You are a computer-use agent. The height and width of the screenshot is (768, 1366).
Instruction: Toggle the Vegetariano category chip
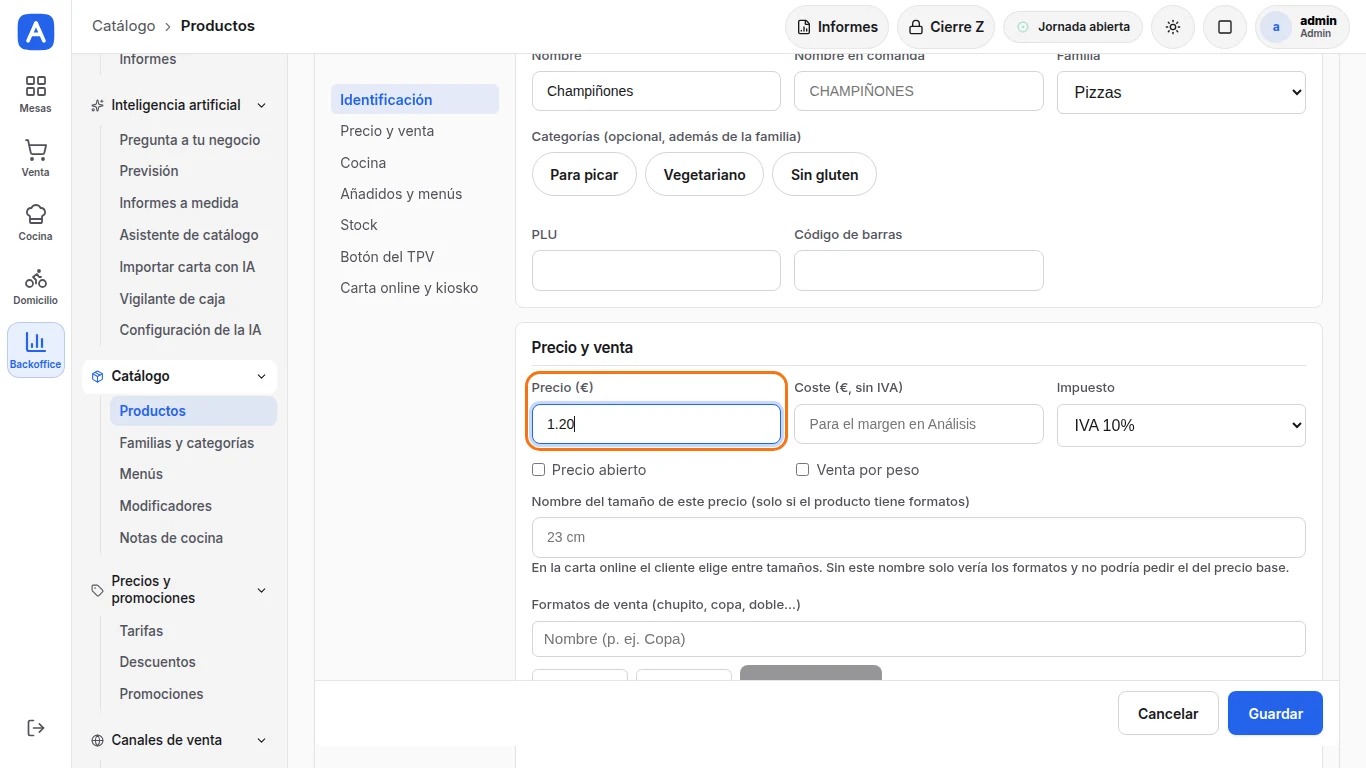click(704, 174)
